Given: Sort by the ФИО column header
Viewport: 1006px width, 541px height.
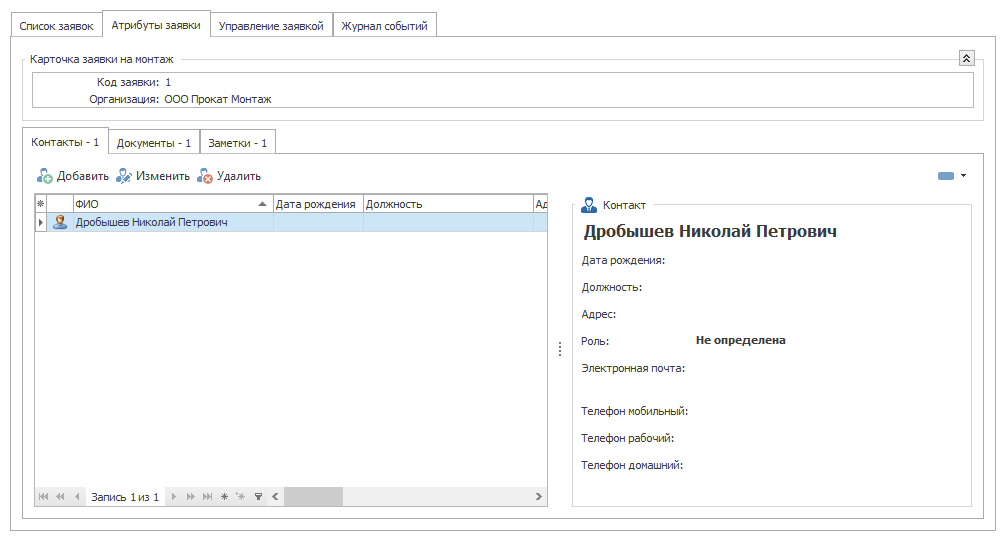Looking at the screenshot, I should [x=172, y=204].
